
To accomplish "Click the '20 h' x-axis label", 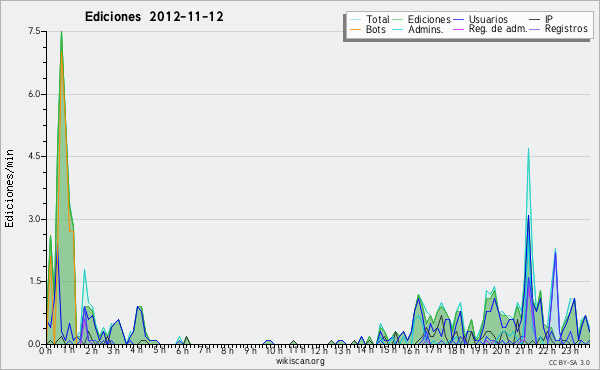I will click(x=501, y=351).
